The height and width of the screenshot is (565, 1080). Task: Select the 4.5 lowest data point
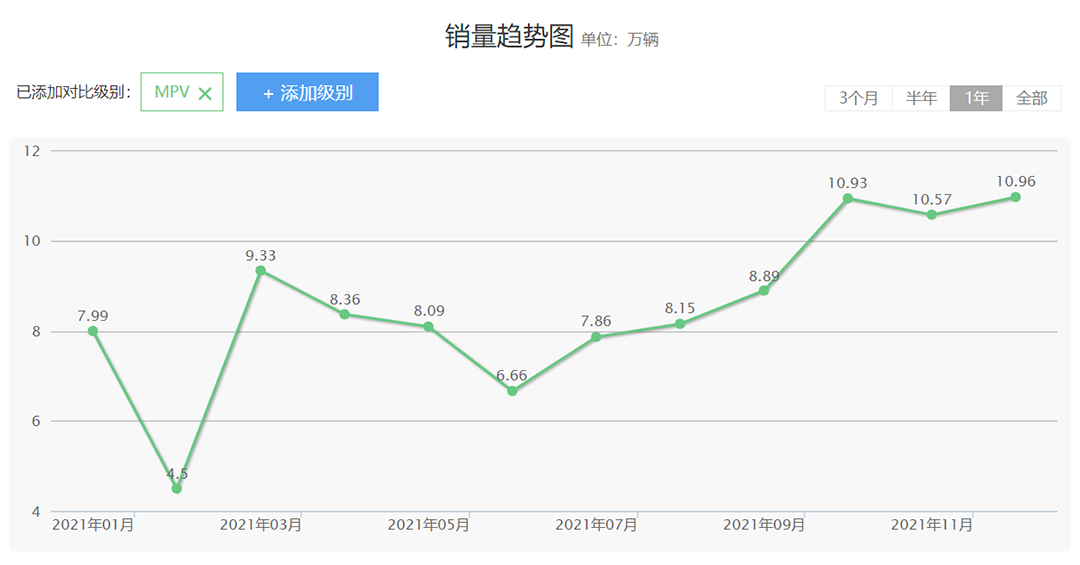[x=177, y=488]
